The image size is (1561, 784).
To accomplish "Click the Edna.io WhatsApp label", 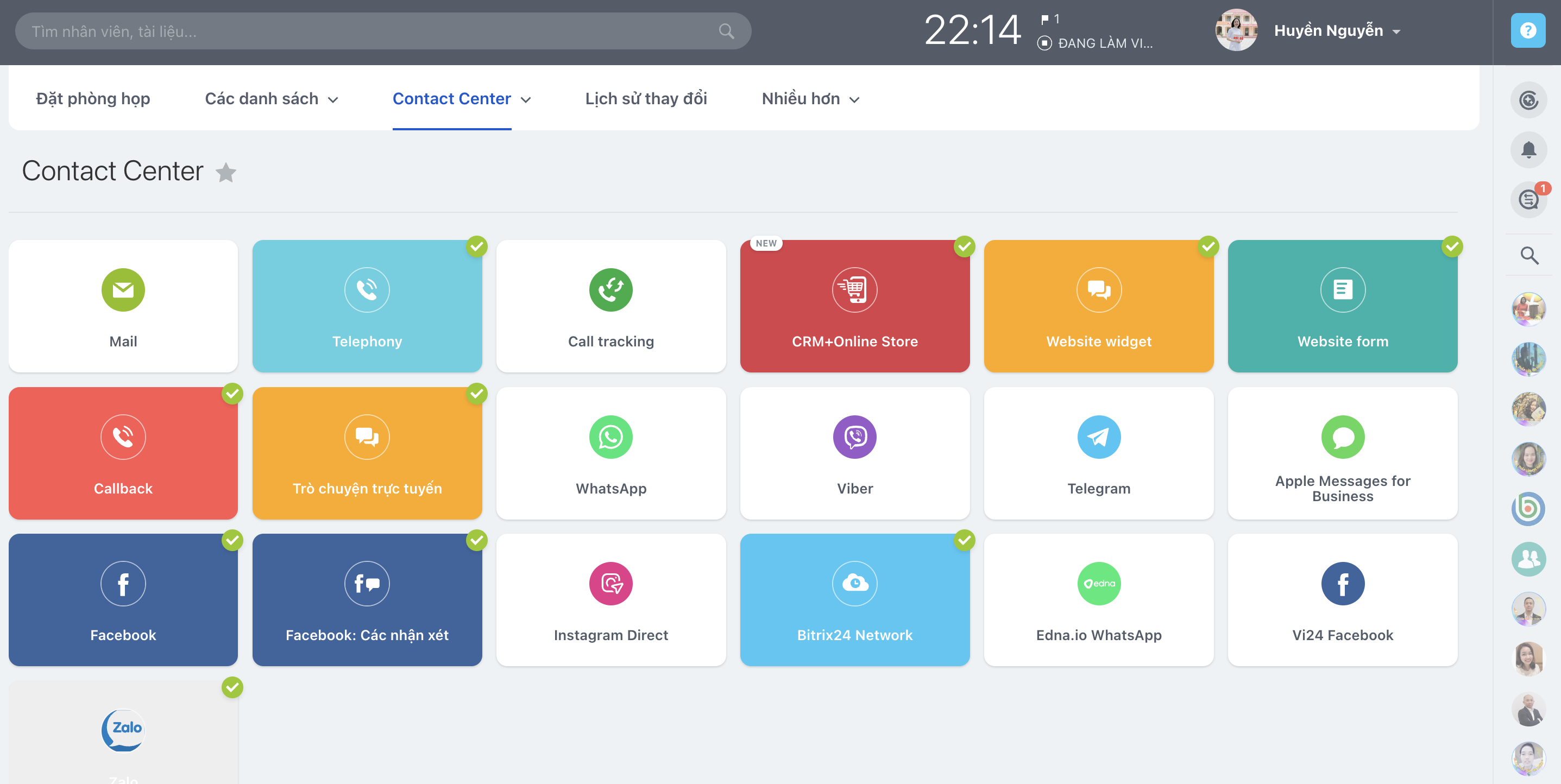I will (x=1099, y=636).
